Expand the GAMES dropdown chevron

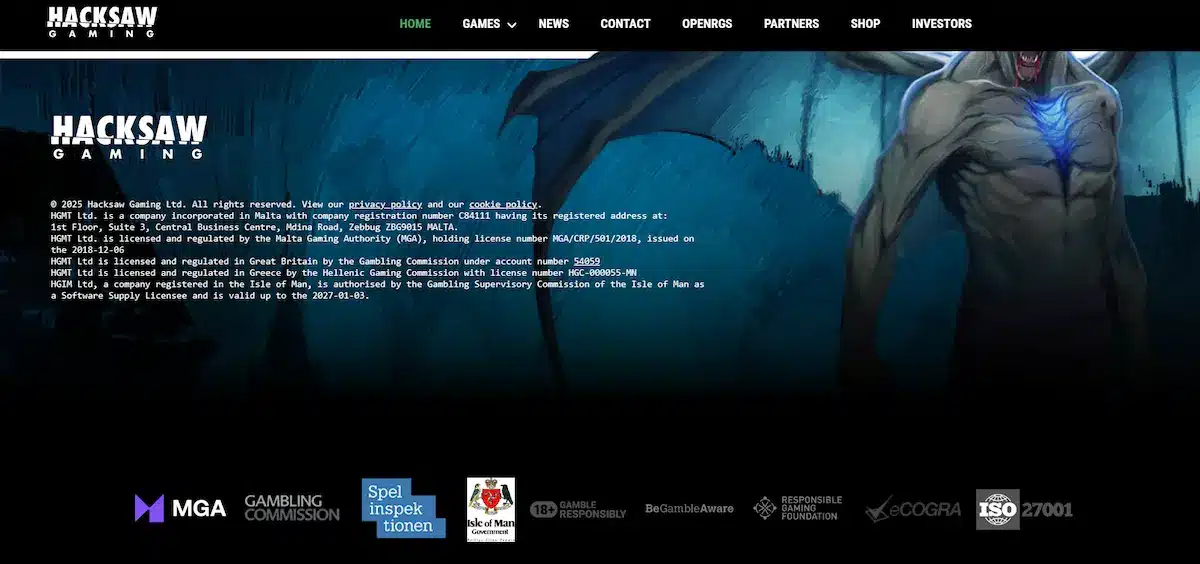tap(512, 25)
